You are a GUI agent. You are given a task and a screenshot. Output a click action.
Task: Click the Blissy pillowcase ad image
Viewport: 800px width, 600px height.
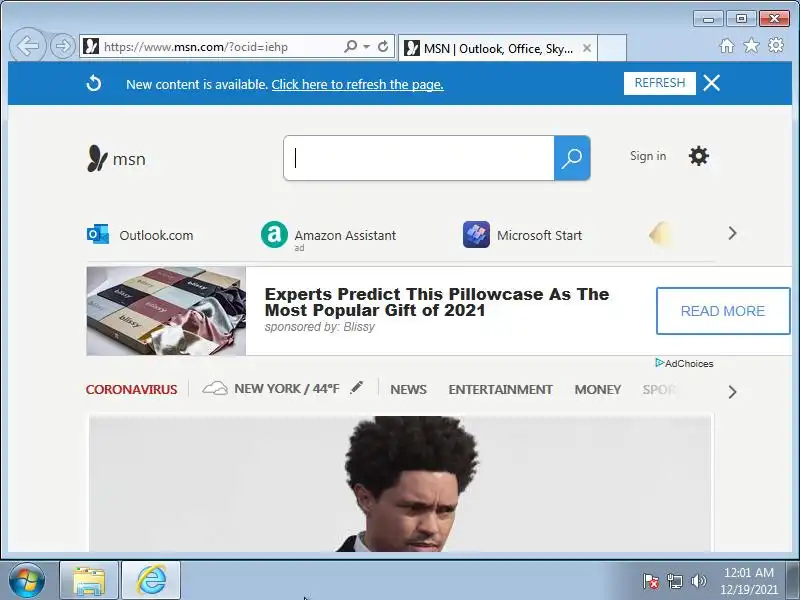[166, 311]
